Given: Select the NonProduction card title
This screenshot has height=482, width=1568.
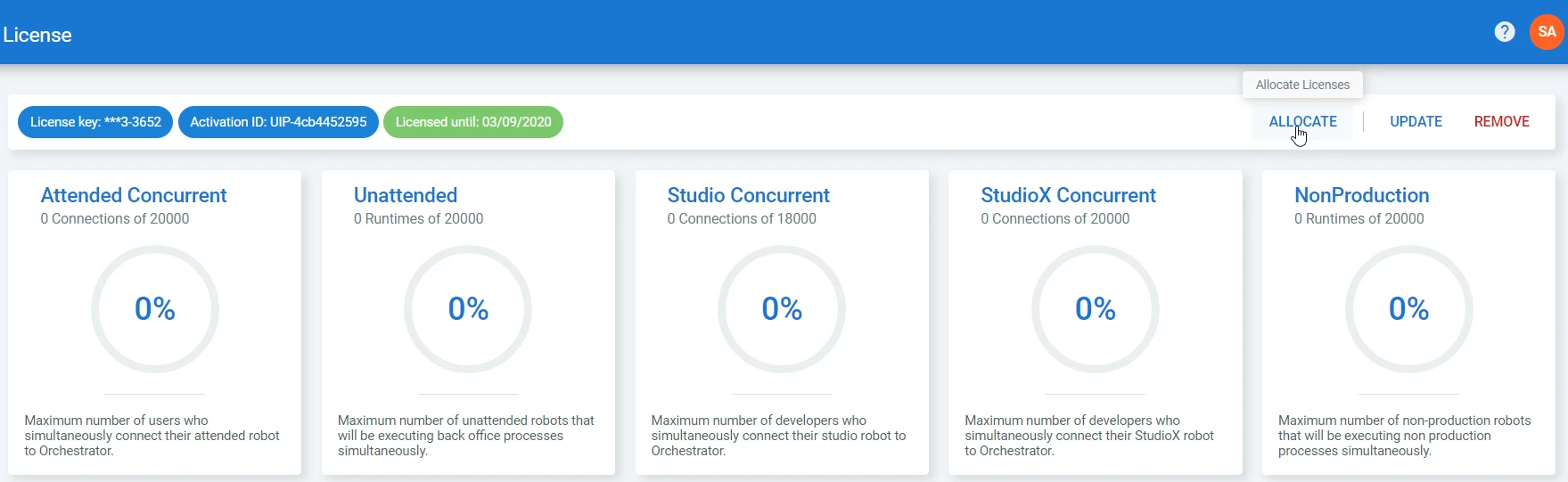Looking at the screenshot, I should pyautogui.click(x=1361, y=195).
